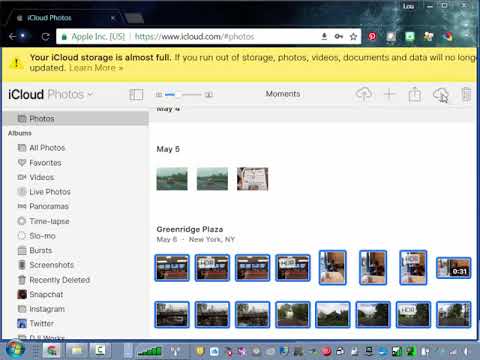The height and width of the screenshot is (360, 480).
Task: Click the bookmark star icon in address bar
Action: coord(353,36)
